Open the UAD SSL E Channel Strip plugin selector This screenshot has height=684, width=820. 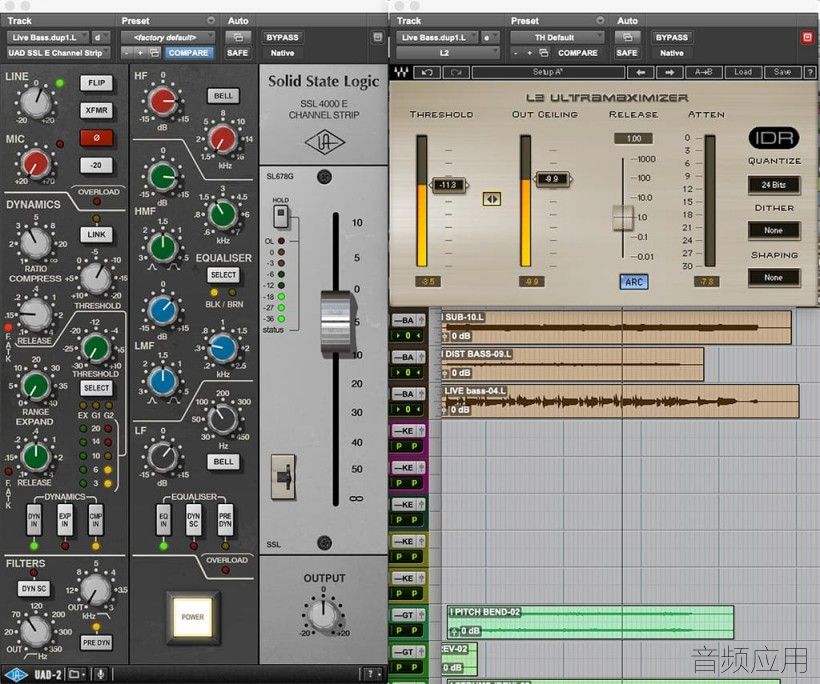point(58,53)
